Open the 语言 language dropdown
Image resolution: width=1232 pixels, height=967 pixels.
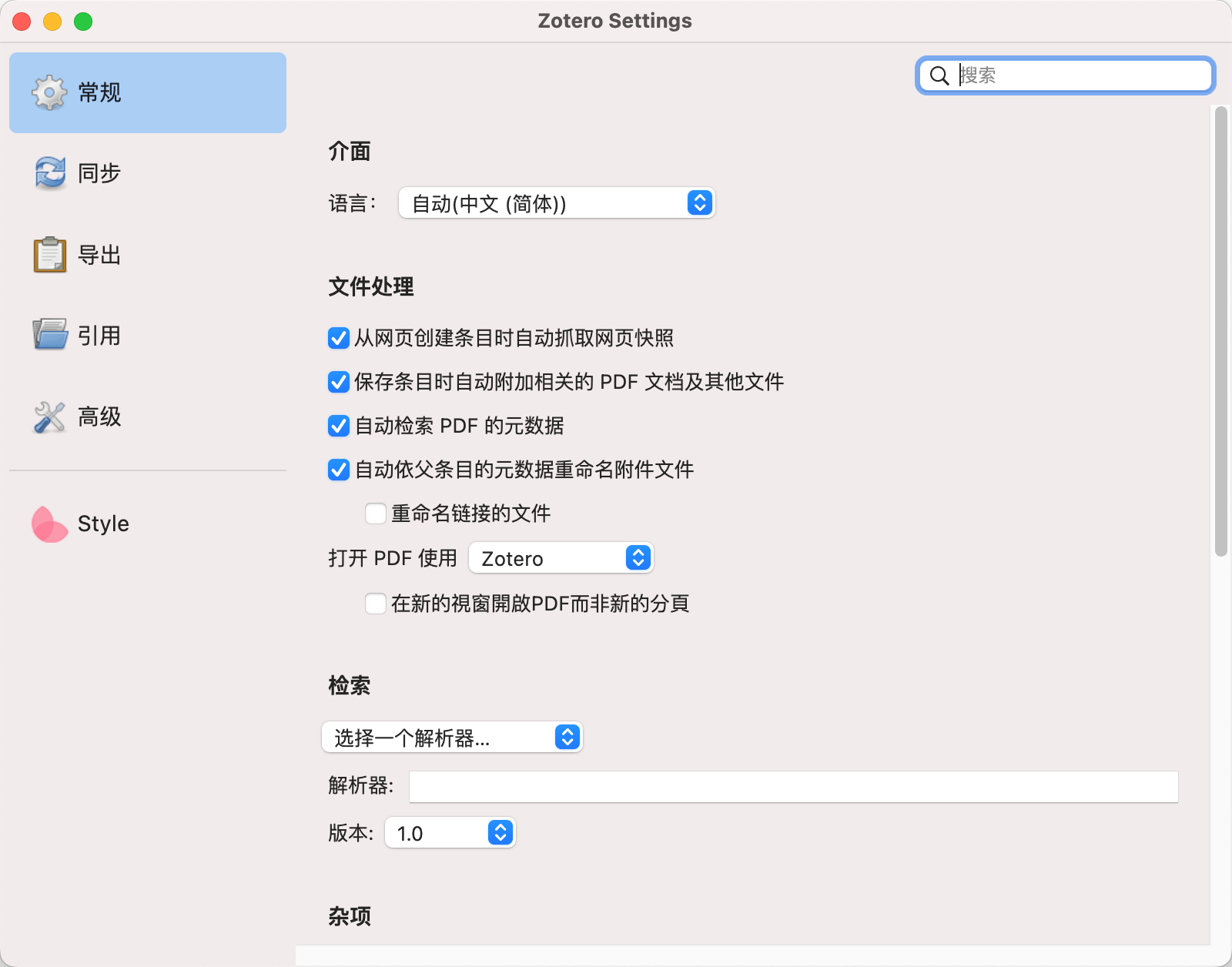click(557, 203)
